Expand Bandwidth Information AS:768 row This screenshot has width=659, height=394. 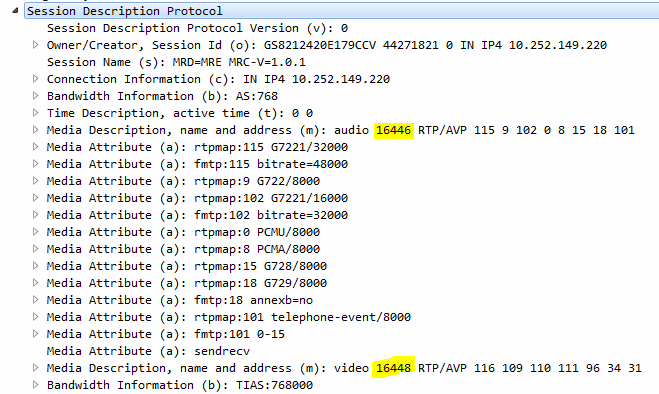[x=36, y=96]
